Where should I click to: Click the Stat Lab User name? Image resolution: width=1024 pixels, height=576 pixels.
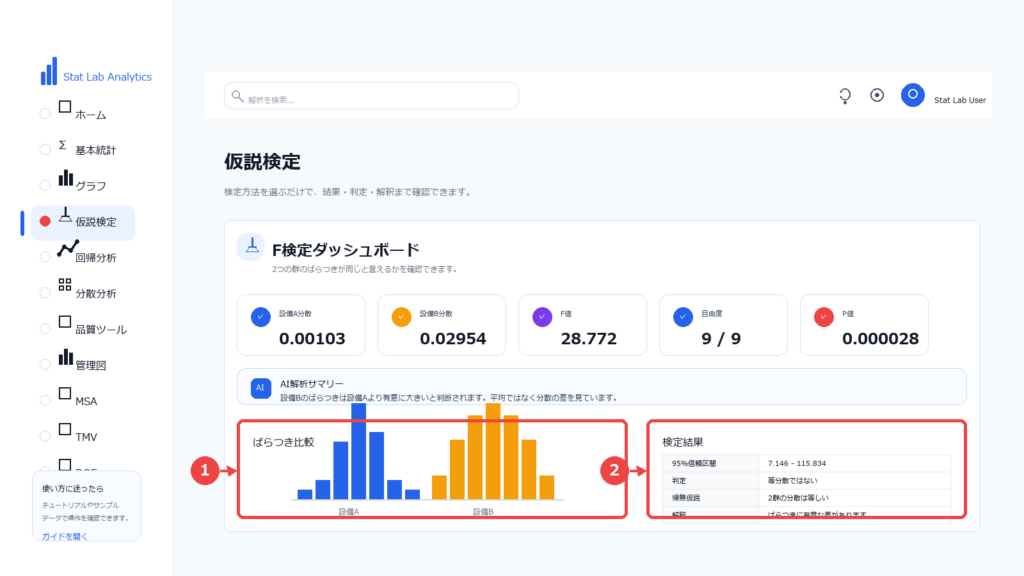pos(959,101)
